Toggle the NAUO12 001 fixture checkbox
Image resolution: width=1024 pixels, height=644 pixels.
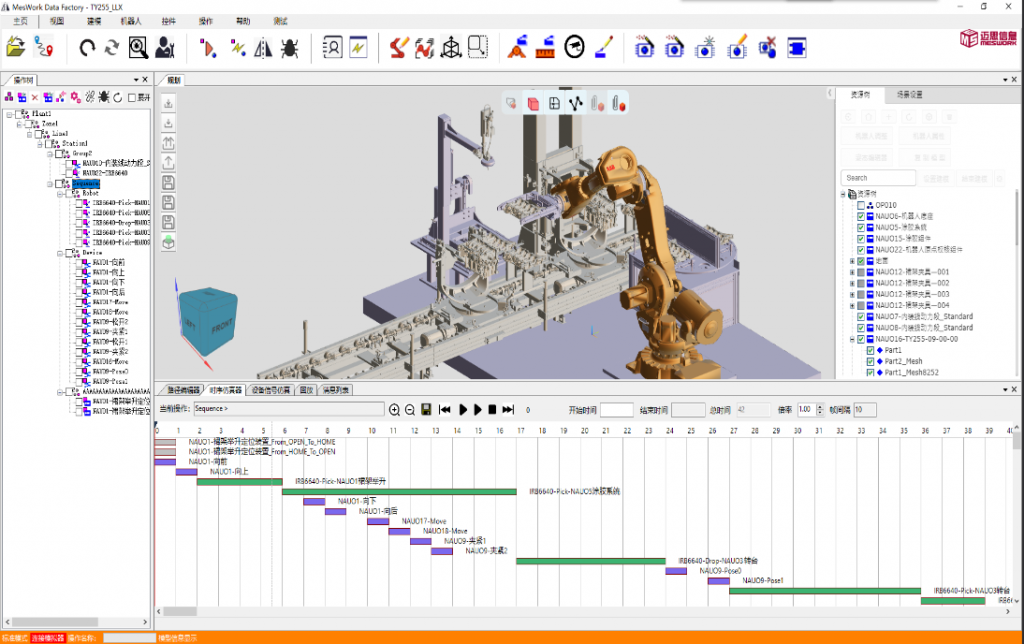pyautogui.click(x=861, y=272)
